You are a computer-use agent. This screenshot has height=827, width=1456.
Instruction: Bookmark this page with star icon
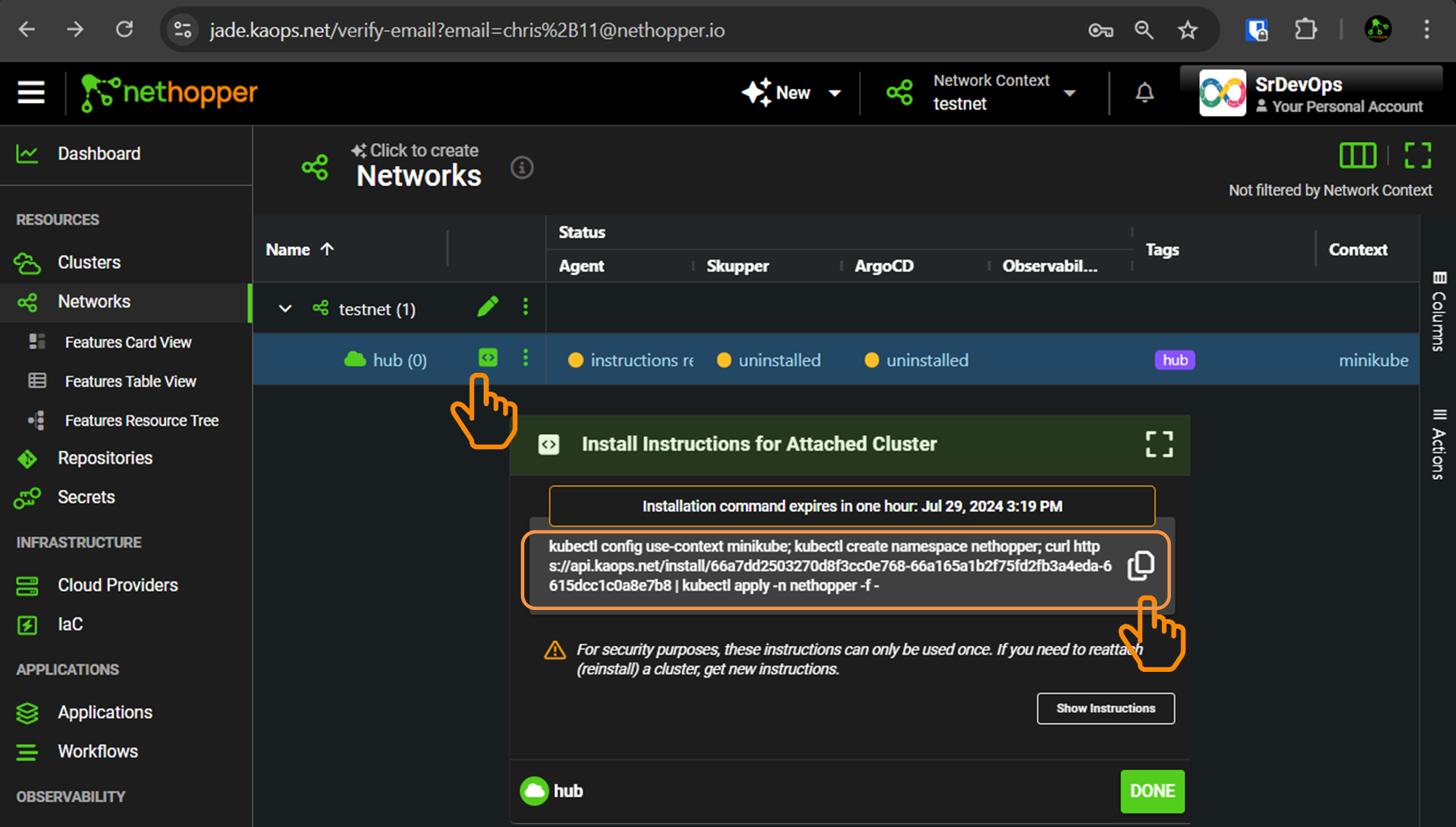(1188, 30)
